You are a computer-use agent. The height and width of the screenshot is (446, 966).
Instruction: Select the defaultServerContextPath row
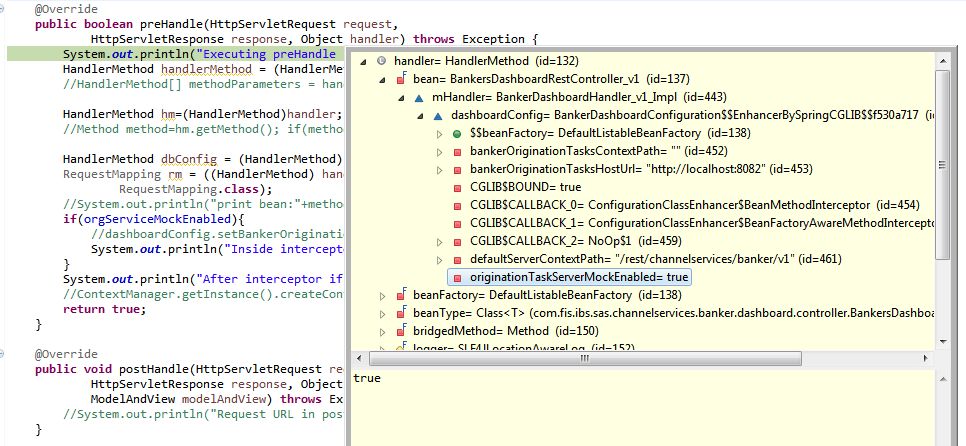point(656,259)
